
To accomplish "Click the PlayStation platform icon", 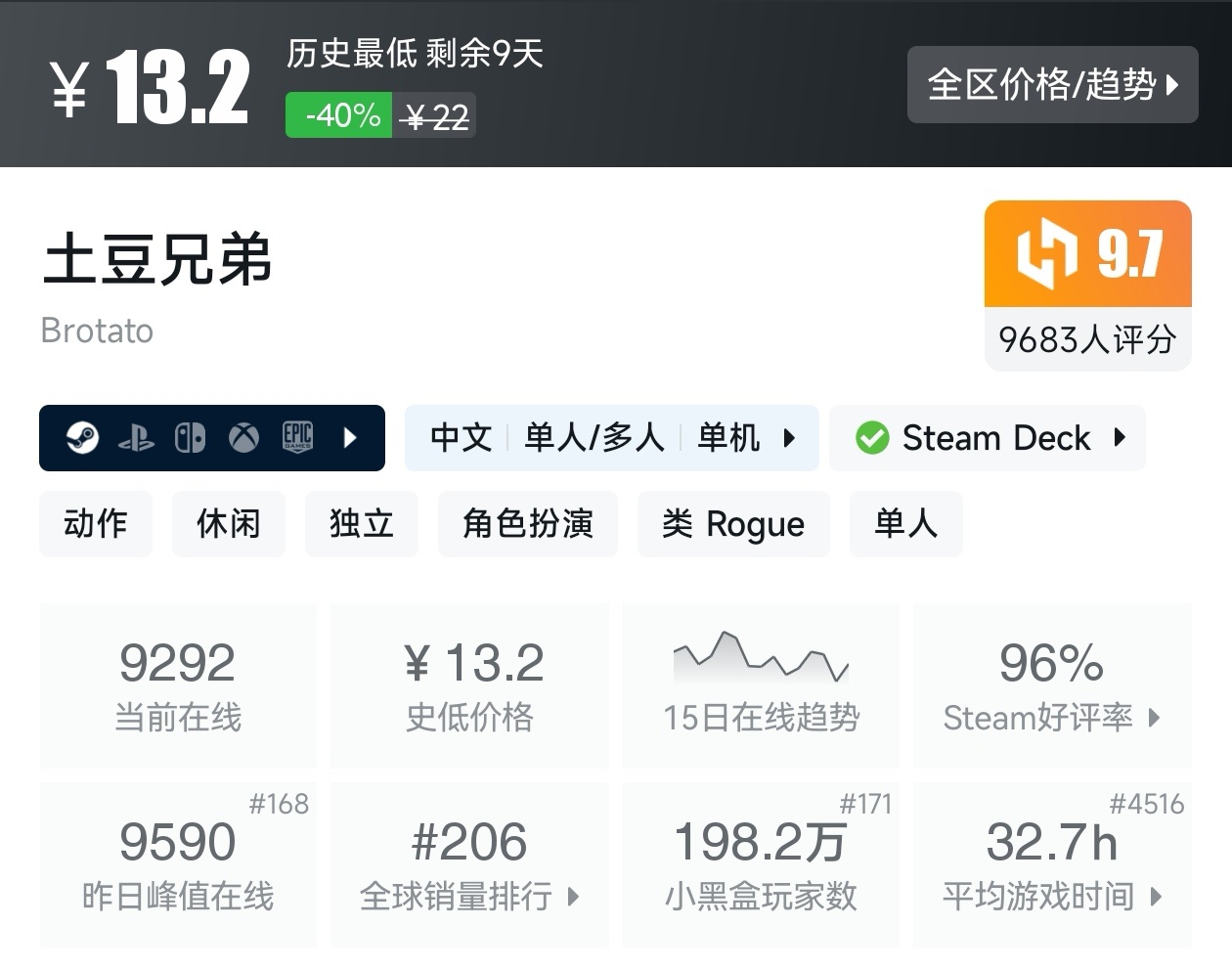I will (138, 437).
